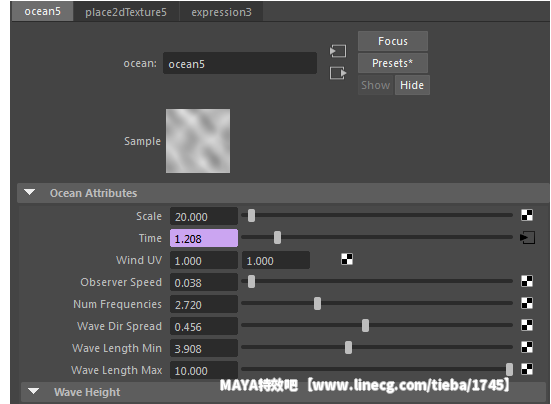Click the ocean Sample texture swatch
Screen dimensions: 551x404
(x=198, y=141)
